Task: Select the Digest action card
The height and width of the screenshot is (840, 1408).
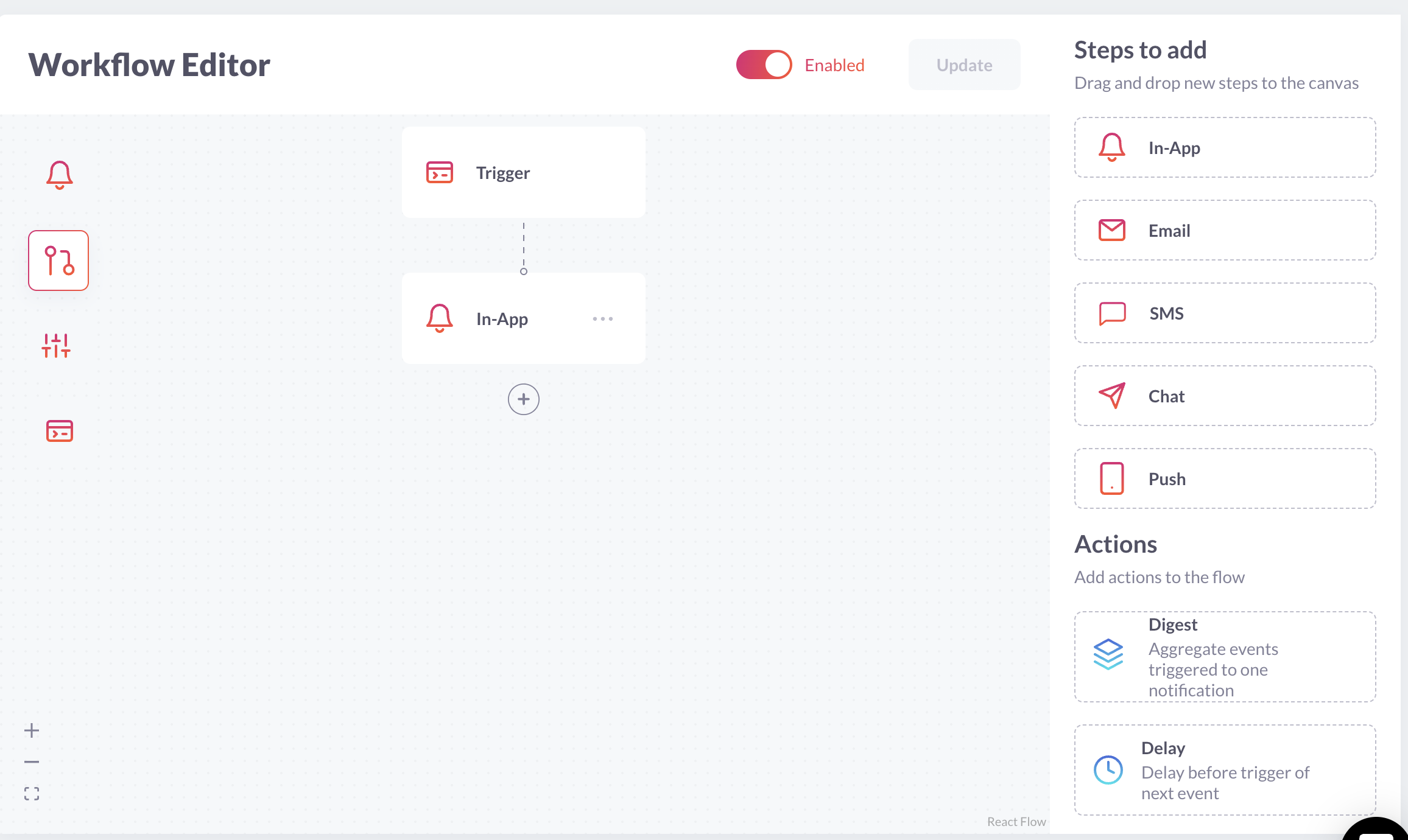Action: tap(1224, 657)
